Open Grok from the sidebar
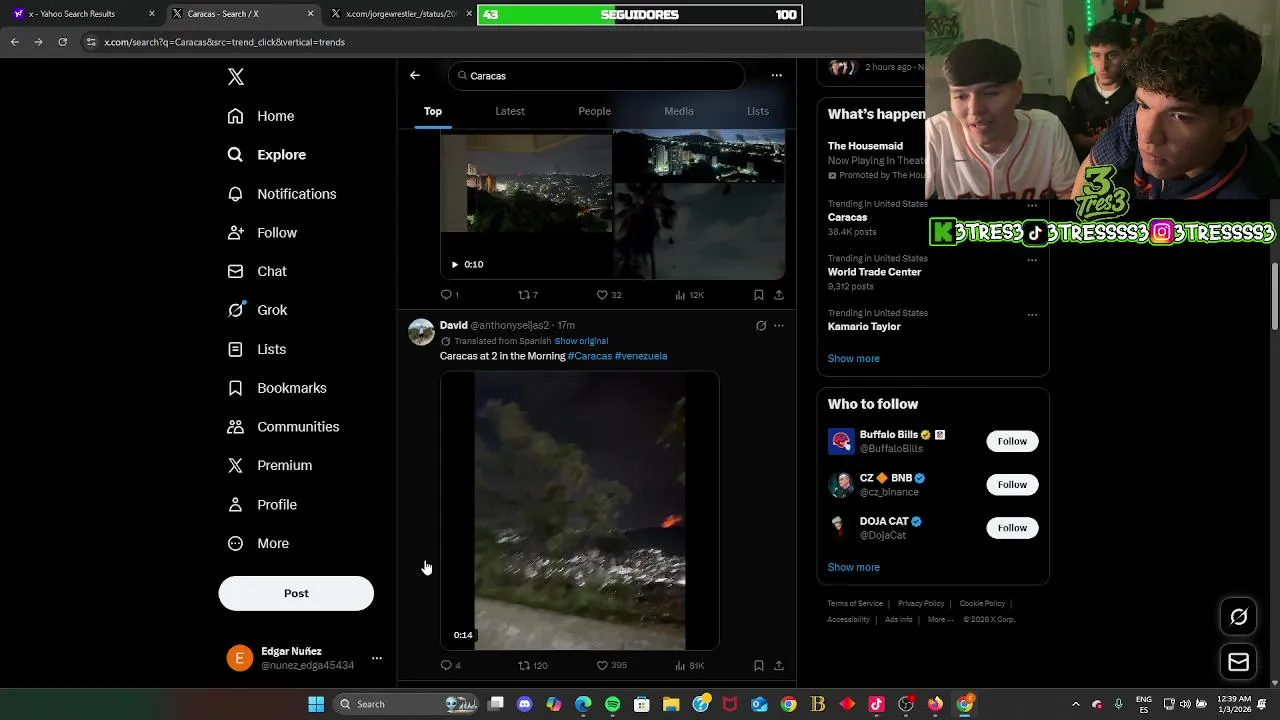1280x720 pixels. [x=257, y=310]
